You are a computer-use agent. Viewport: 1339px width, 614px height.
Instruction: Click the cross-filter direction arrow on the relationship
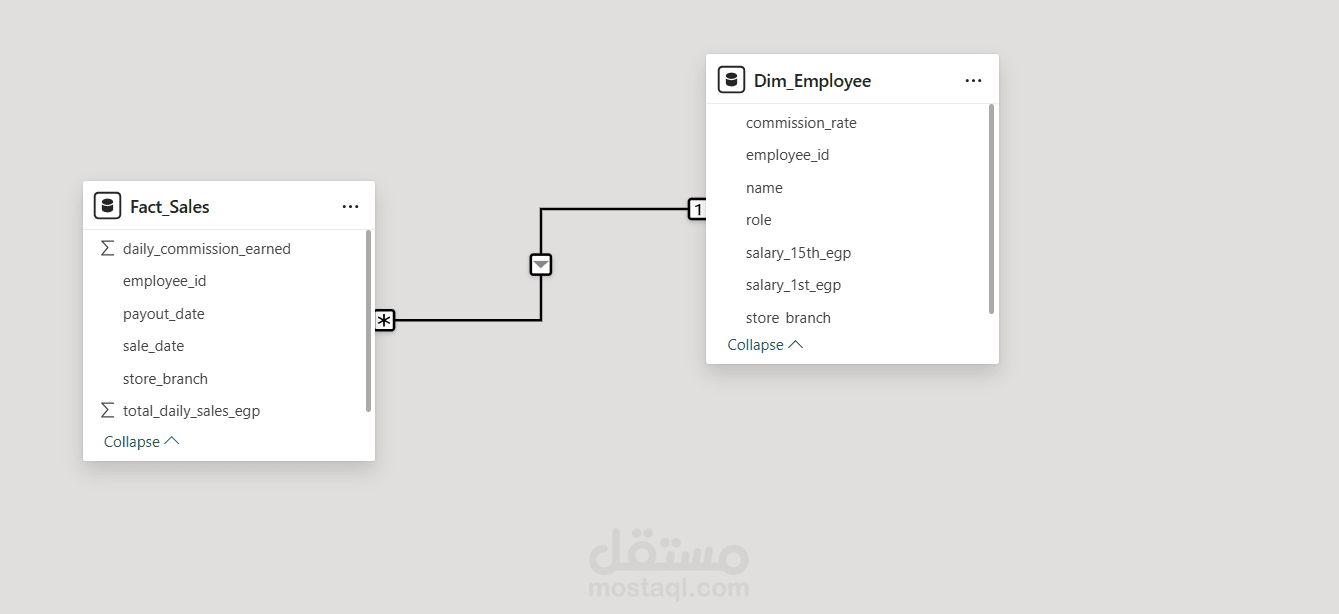click(x=540, y=264)
